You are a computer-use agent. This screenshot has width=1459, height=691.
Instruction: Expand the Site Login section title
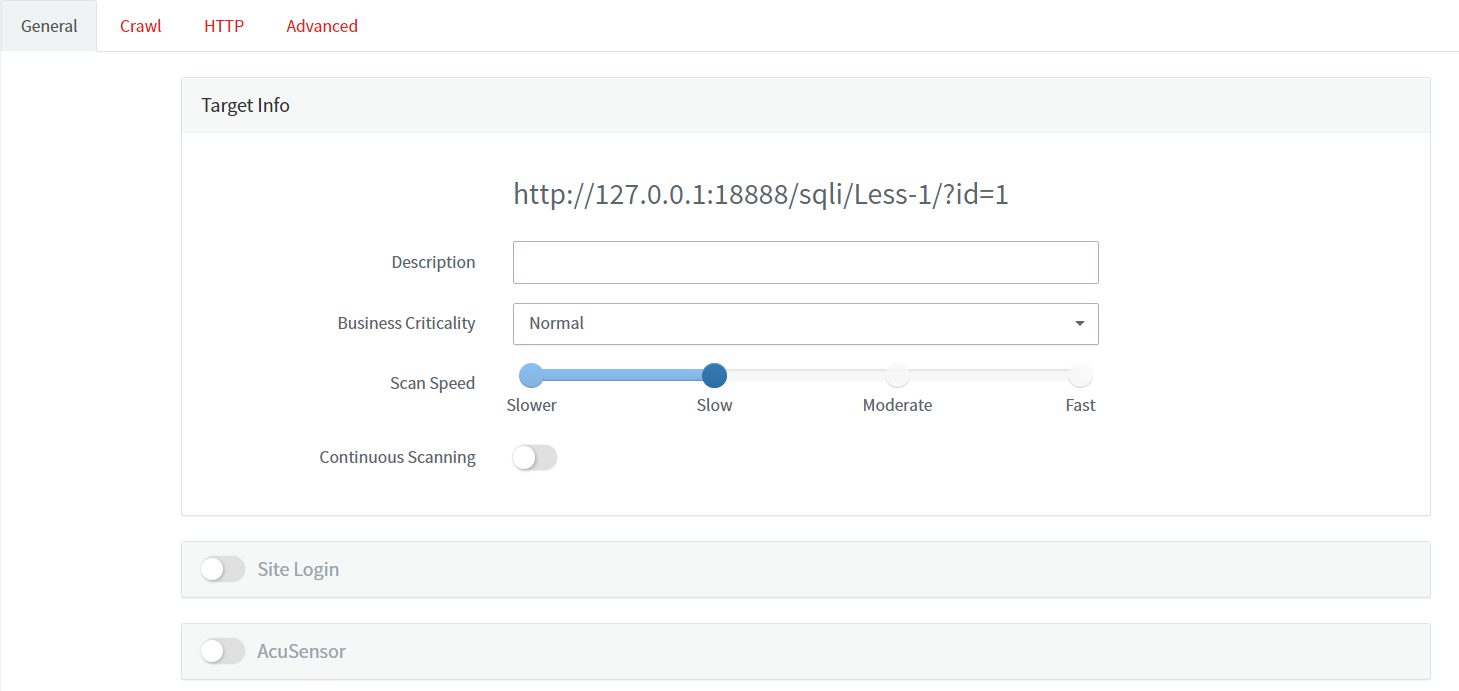click(x=298, y=569)
